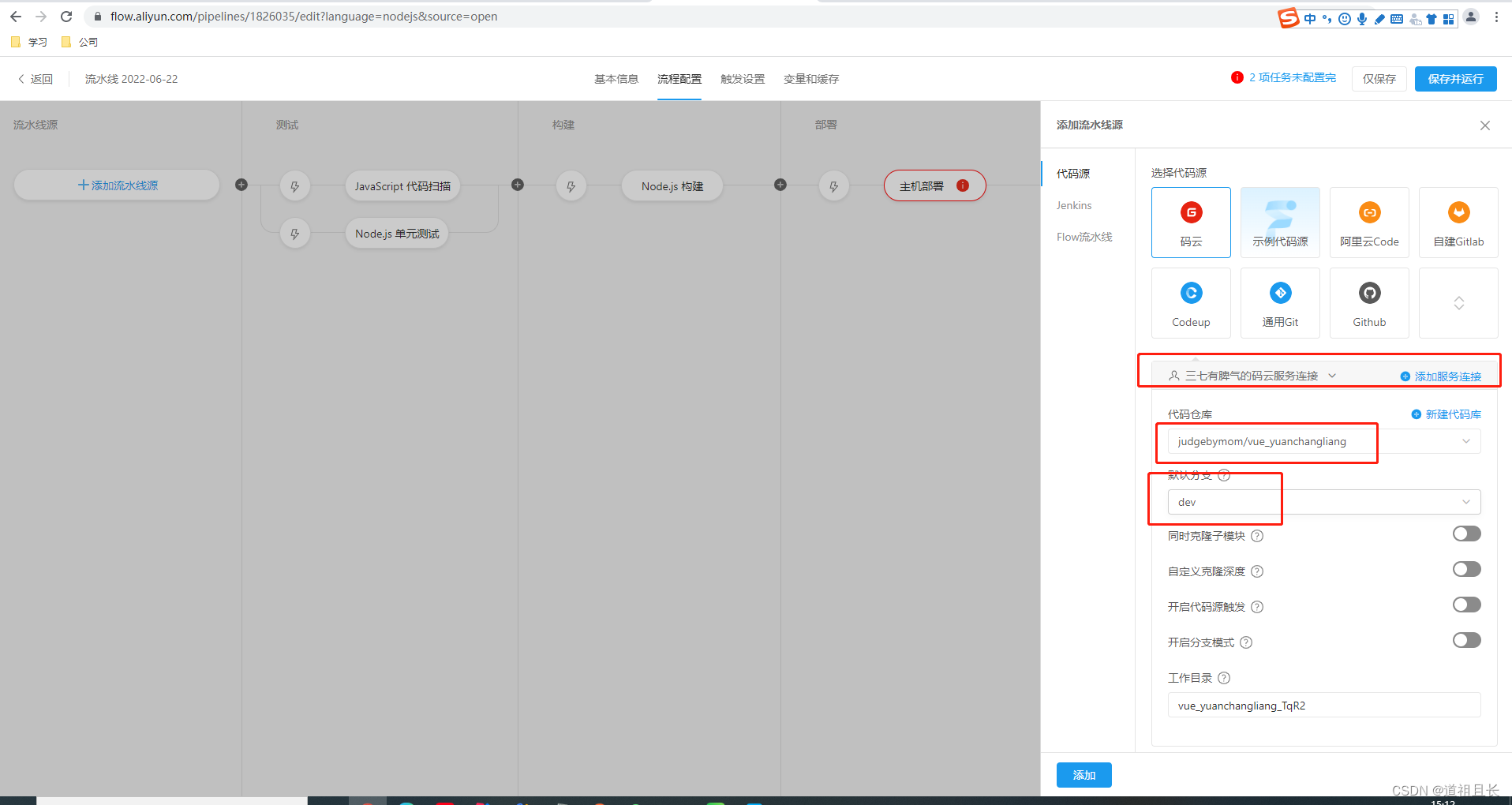Select the 码云 (Gitee) code source card
This screenshot has height=805, width=1512.
point(1191,223)
